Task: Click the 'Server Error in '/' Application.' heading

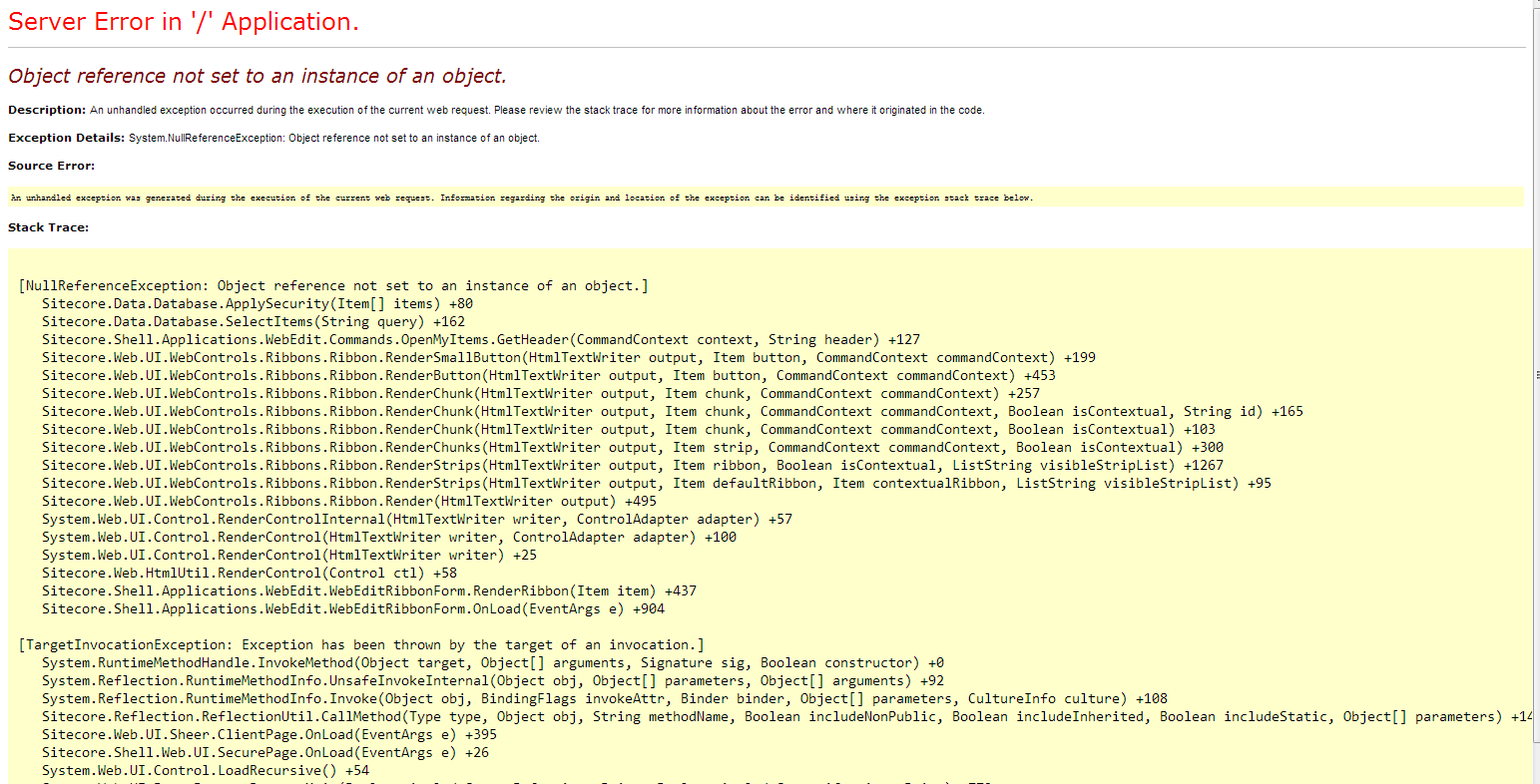Action: point(184,22)
